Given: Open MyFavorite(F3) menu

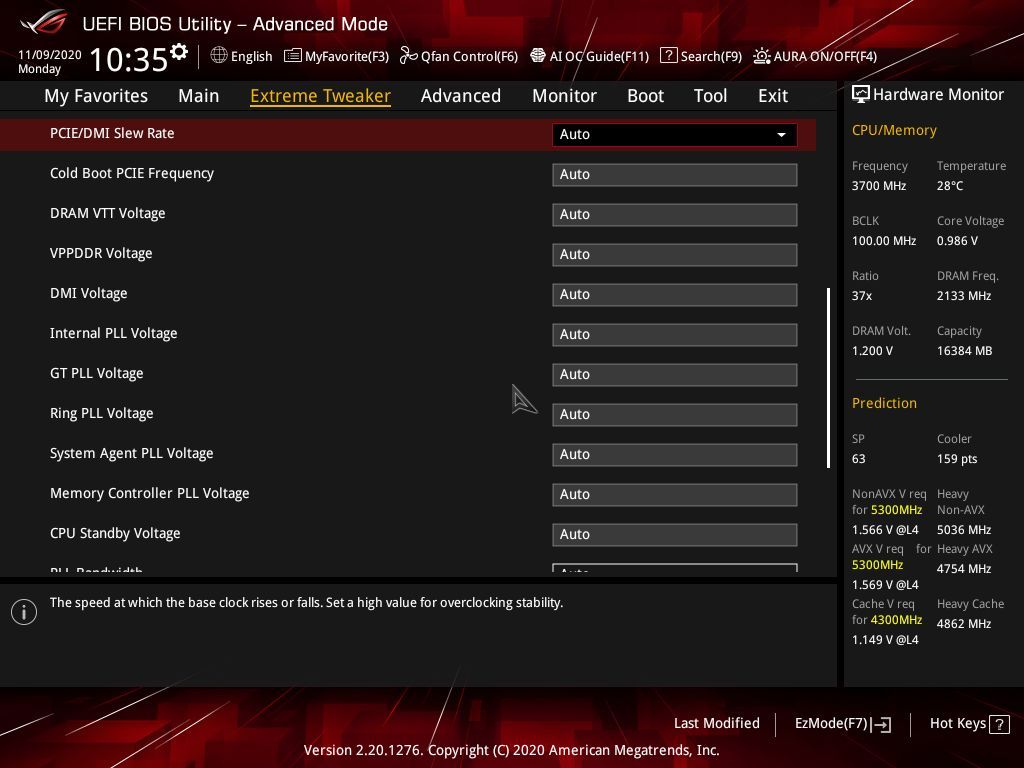Looking at the screenshot, I should (x=336, y=56).
